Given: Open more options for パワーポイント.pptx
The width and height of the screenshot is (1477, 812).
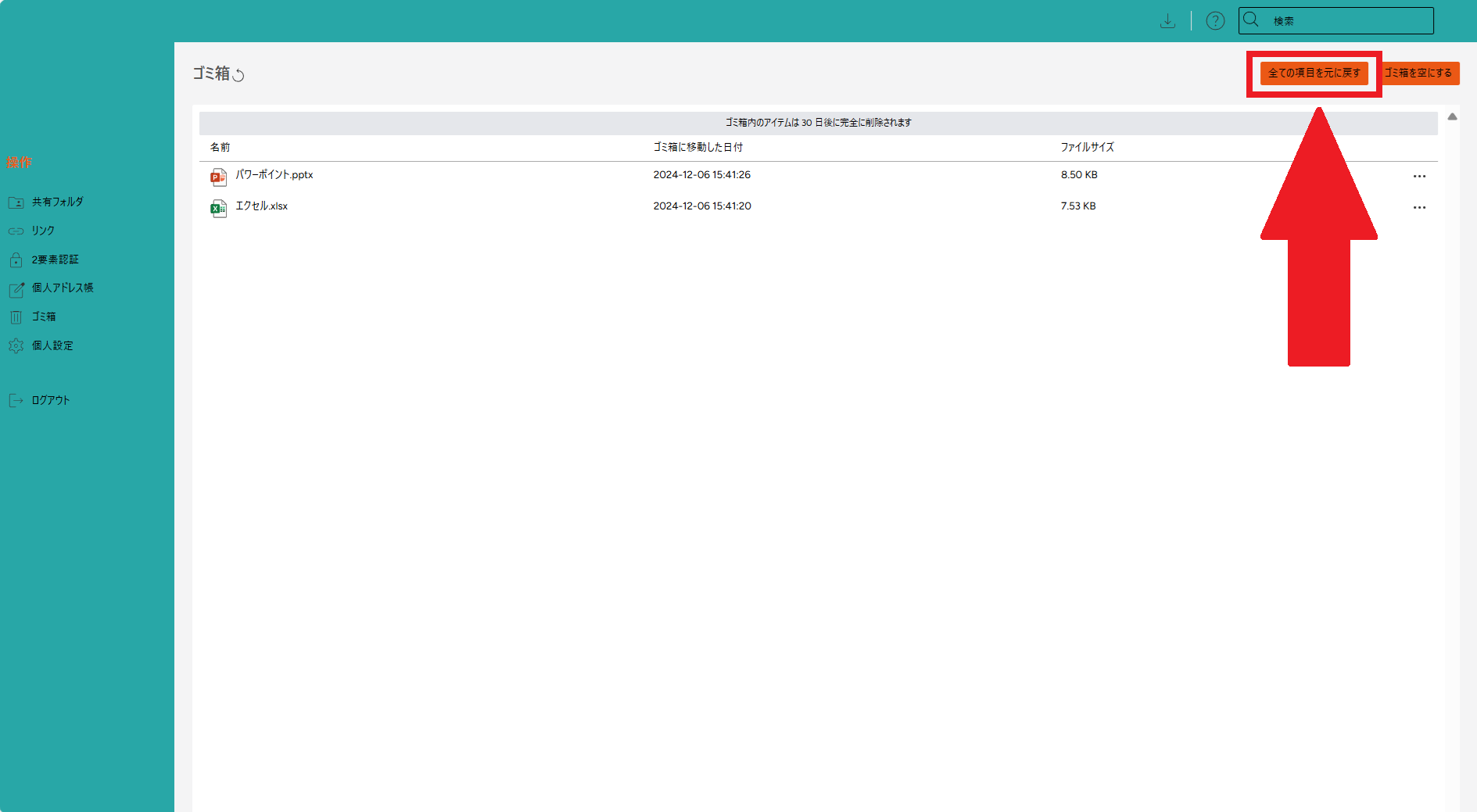Looking at the screenshot, I should pos(1419,177).
